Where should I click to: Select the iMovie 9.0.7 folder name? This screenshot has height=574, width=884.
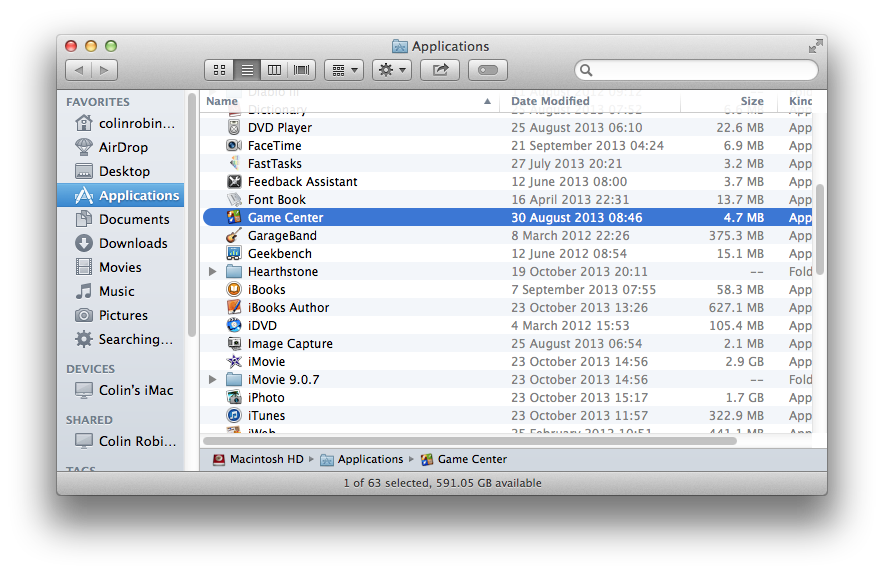tap(284, 380)
